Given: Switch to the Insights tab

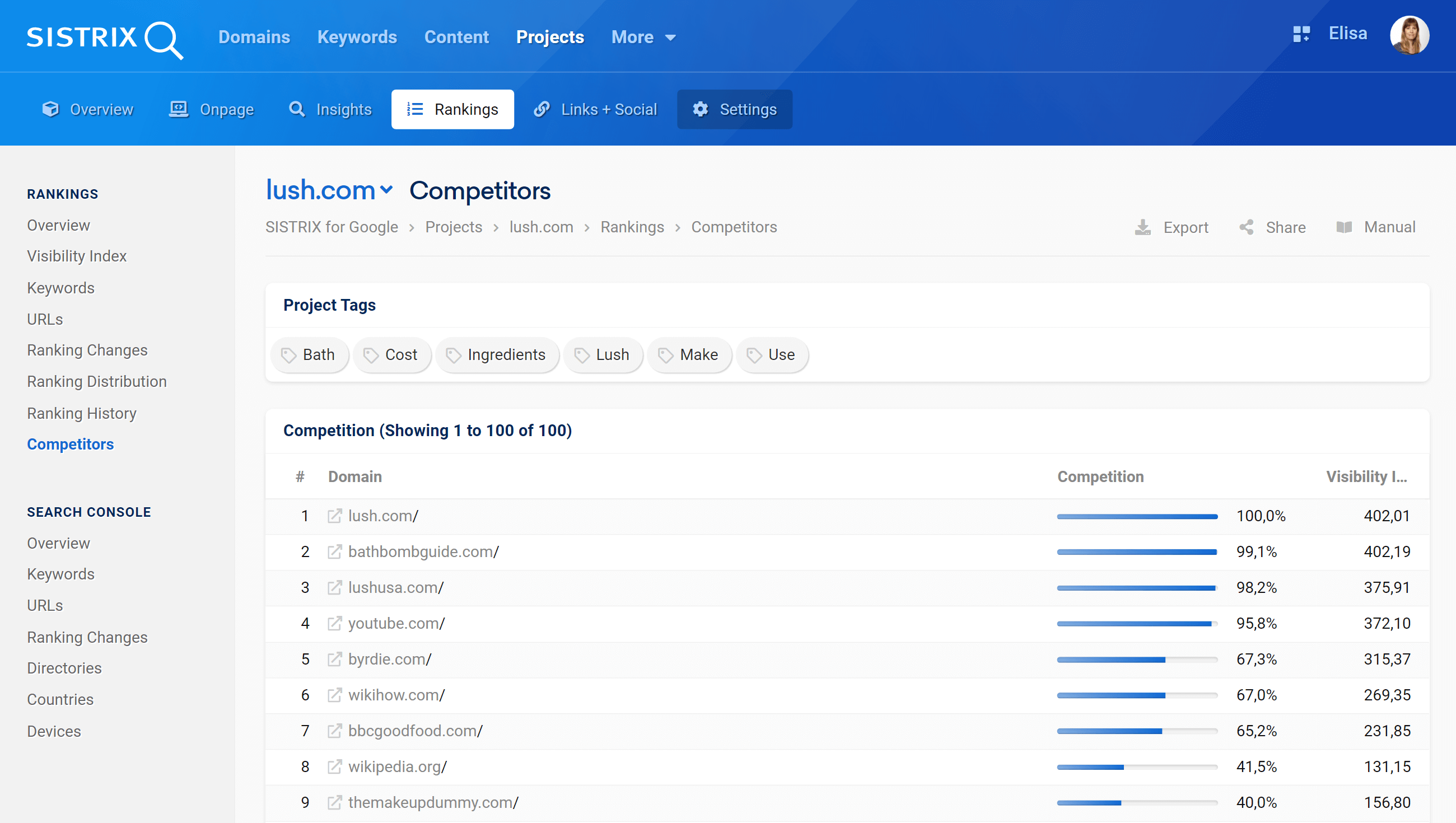Looking at the screenshot, I should (330, 109).
